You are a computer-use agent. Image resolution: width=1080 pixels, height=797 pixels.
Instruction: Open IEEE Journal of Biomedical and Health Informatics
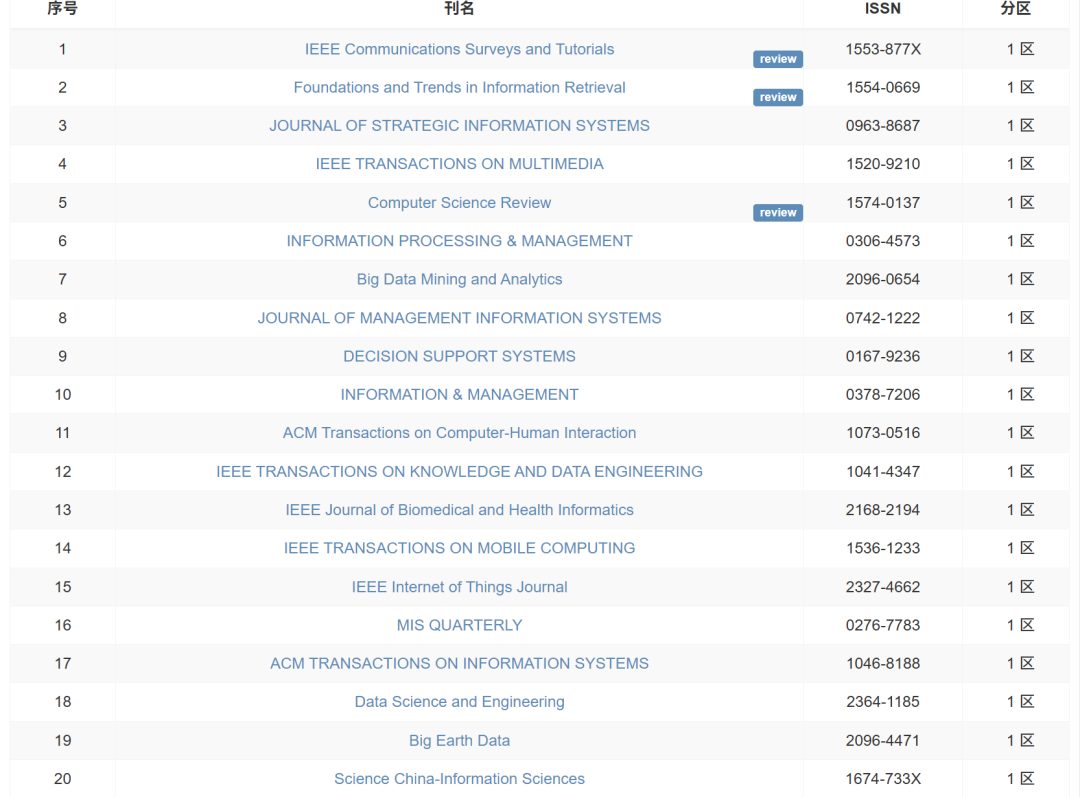pos(459,510)
